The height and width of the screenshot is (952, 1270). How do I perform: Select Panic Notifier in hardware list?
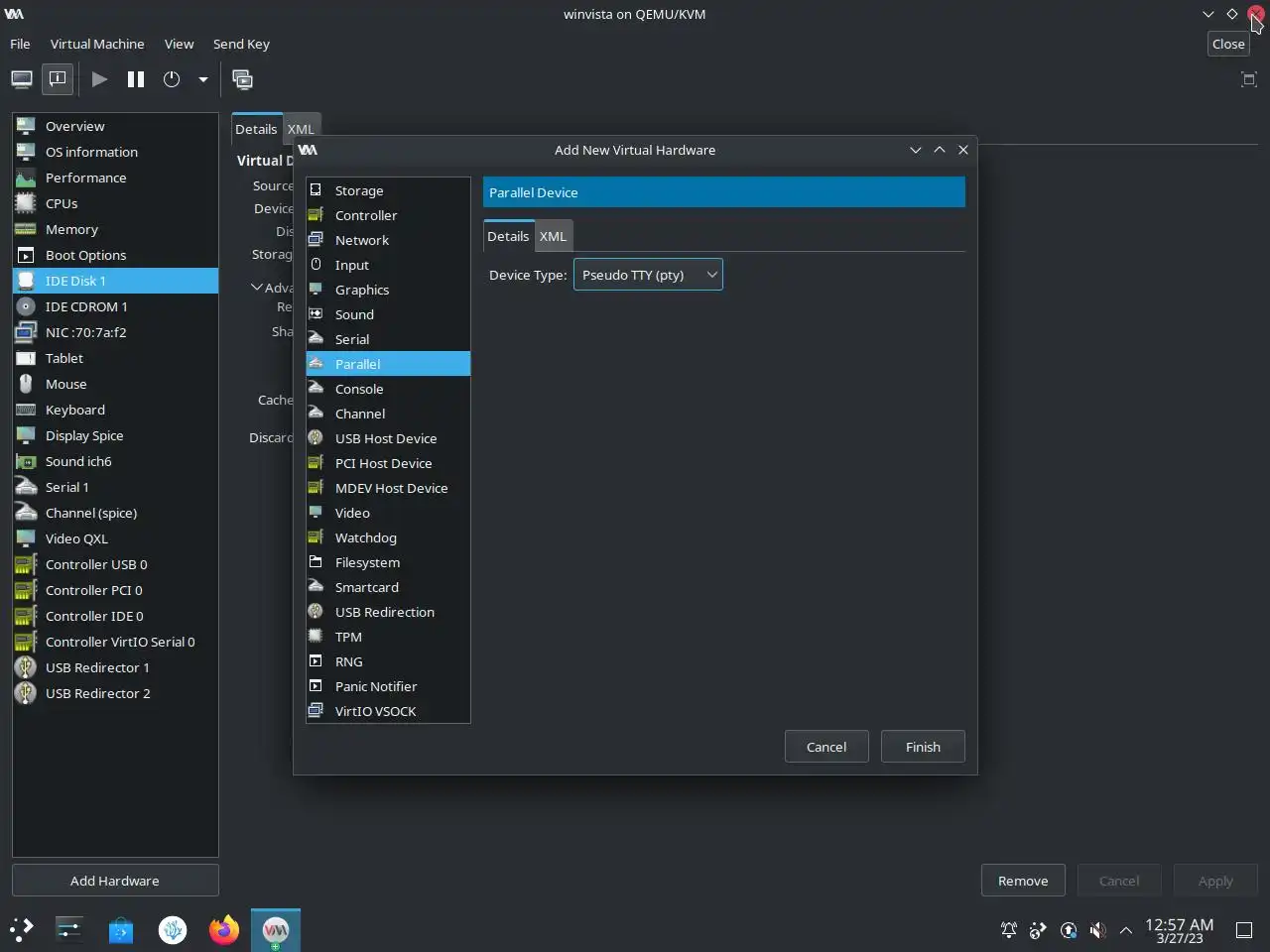[x=388, y=686]
